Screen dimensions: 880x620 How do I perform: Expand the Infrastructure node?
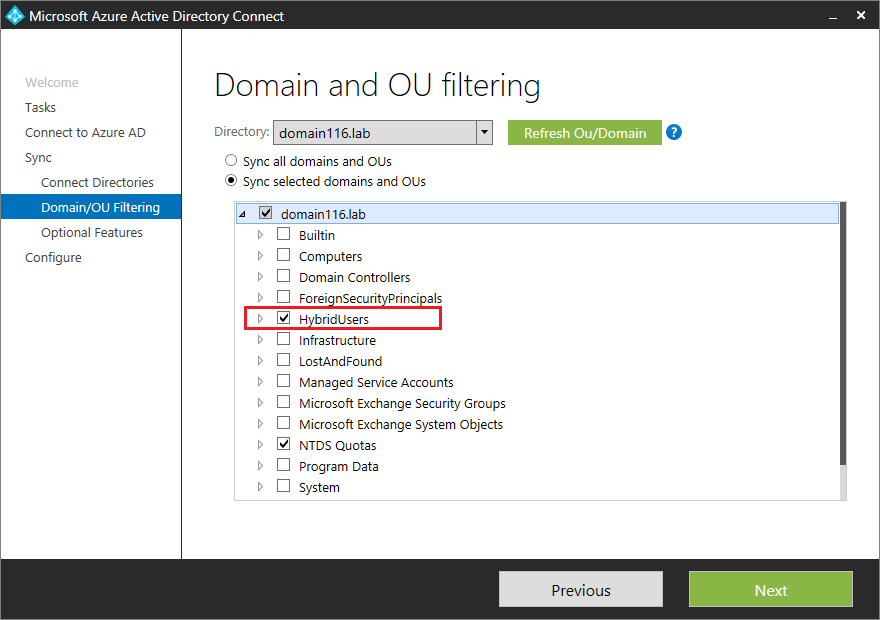(260, 339)
